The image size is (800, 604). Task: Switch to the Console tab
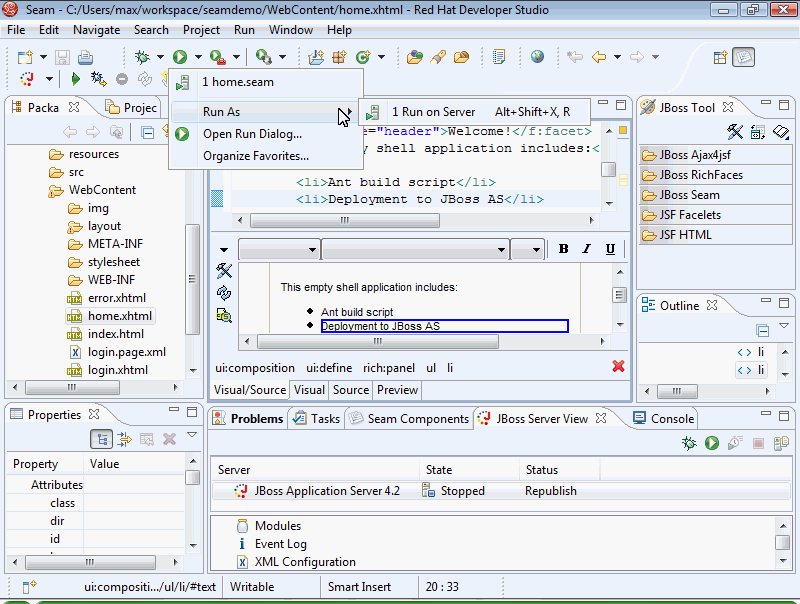(x=663, y=419)
